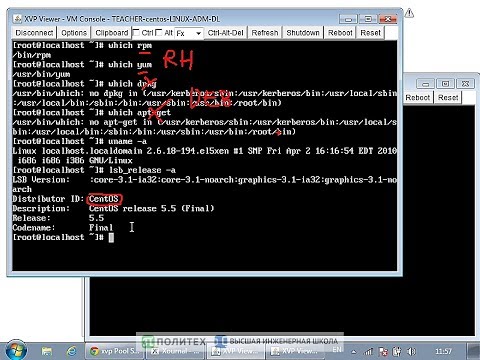Click the Disconnect button in VM Console
Image resolution: width=480 pixels, height=360 pixels.
(x=34, y=33)
